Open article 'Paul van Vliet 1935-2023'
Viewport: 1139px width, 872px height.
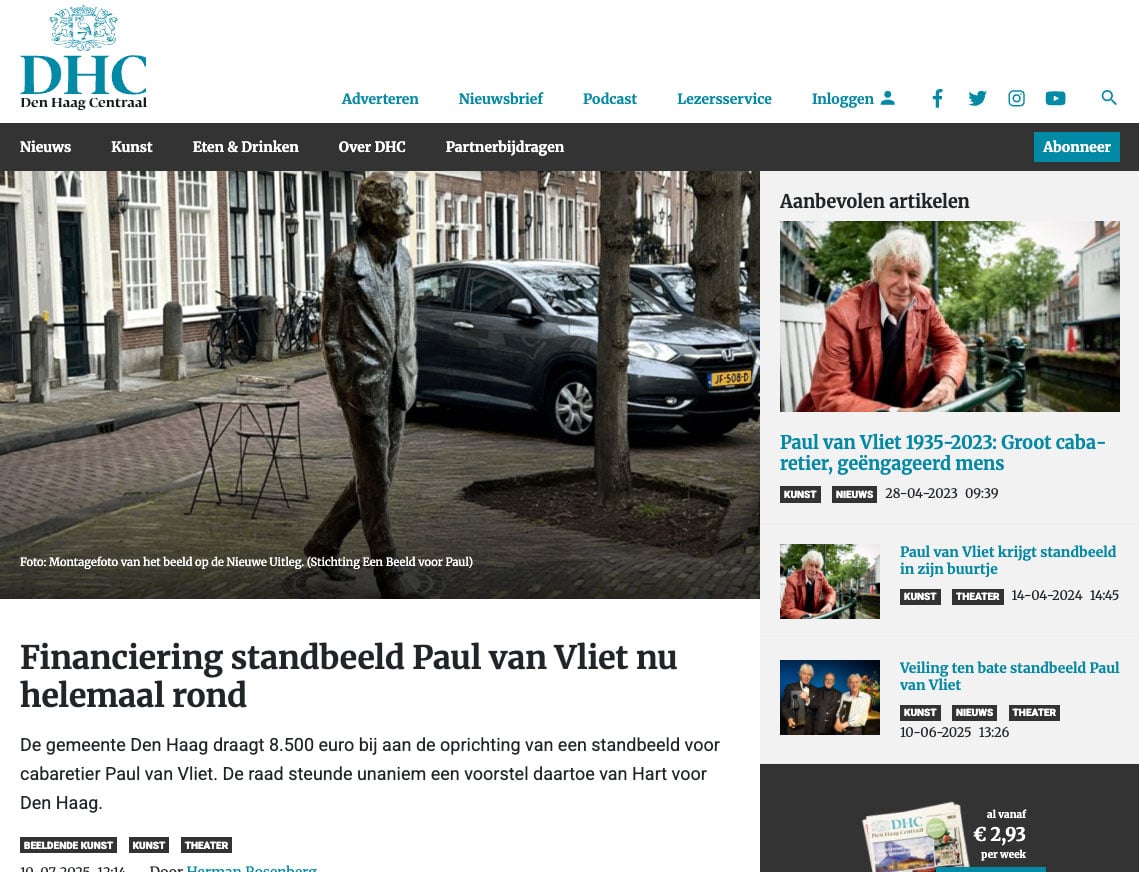point(943,453)
